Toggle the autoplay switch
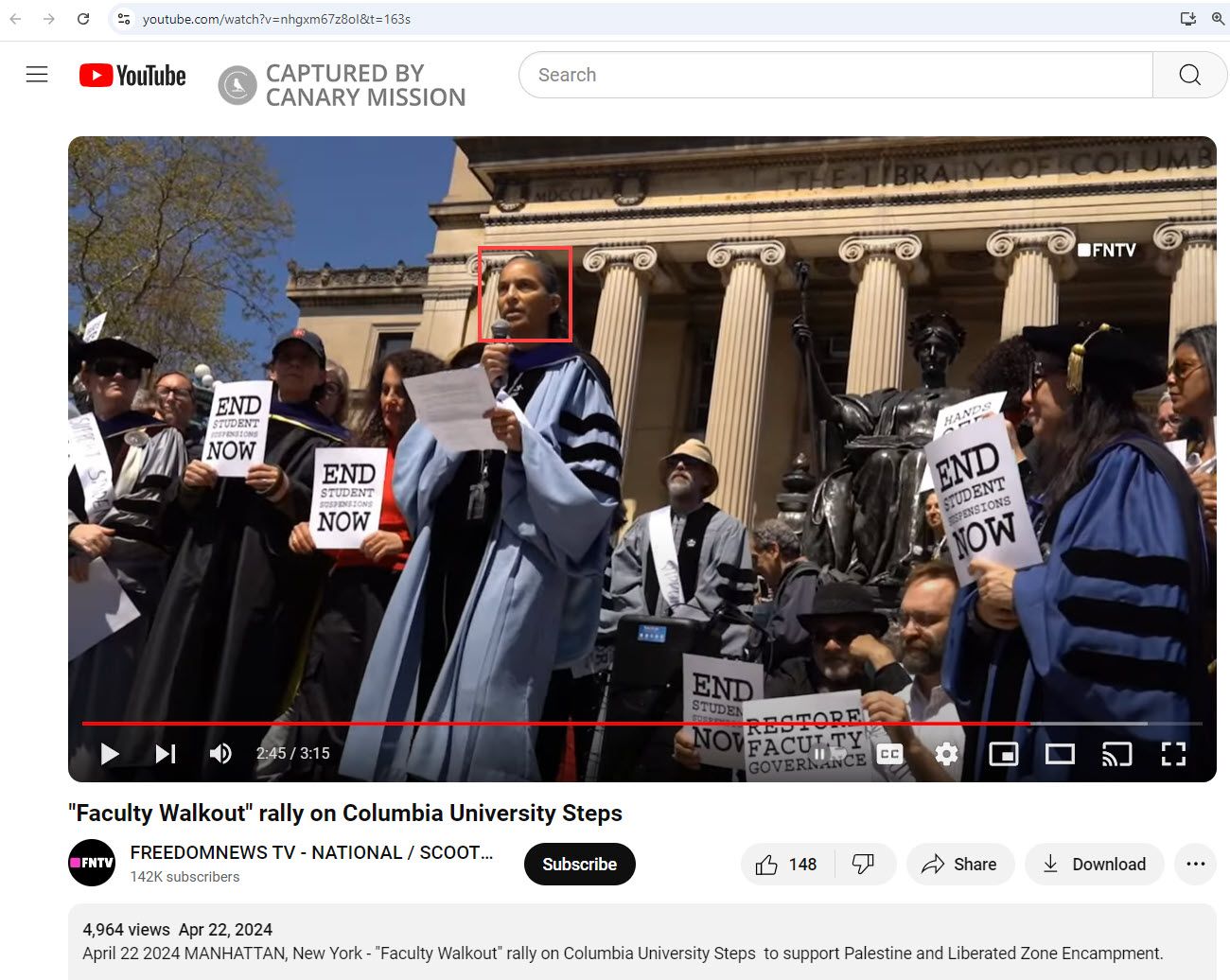This screenshot has width=1230, height=980. [829, 754]
